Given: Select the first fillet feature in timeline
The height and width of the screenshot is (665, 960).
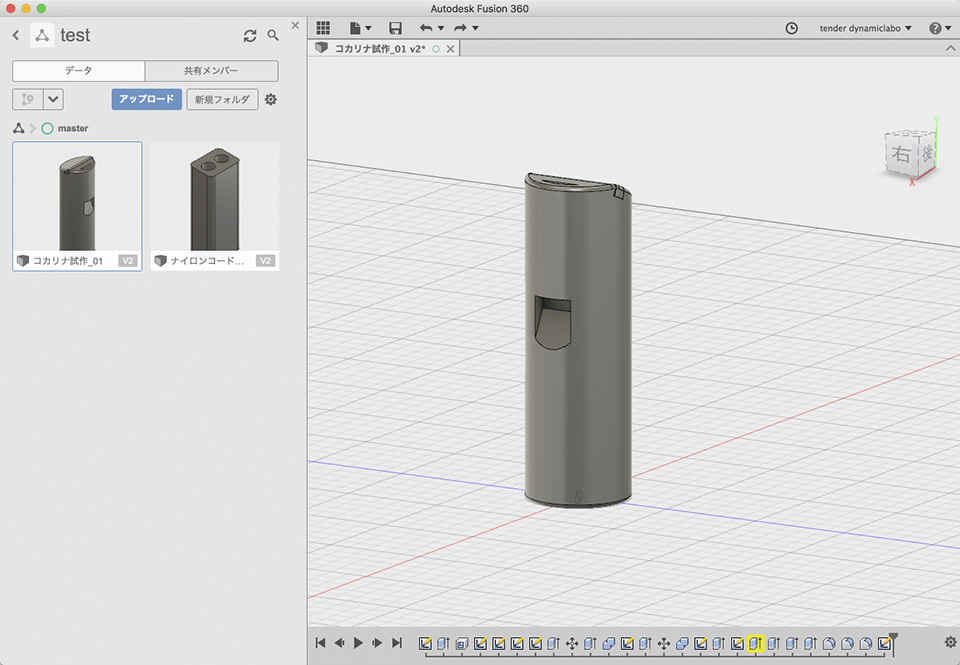Looking at the screenshot, I should (829, 643).
